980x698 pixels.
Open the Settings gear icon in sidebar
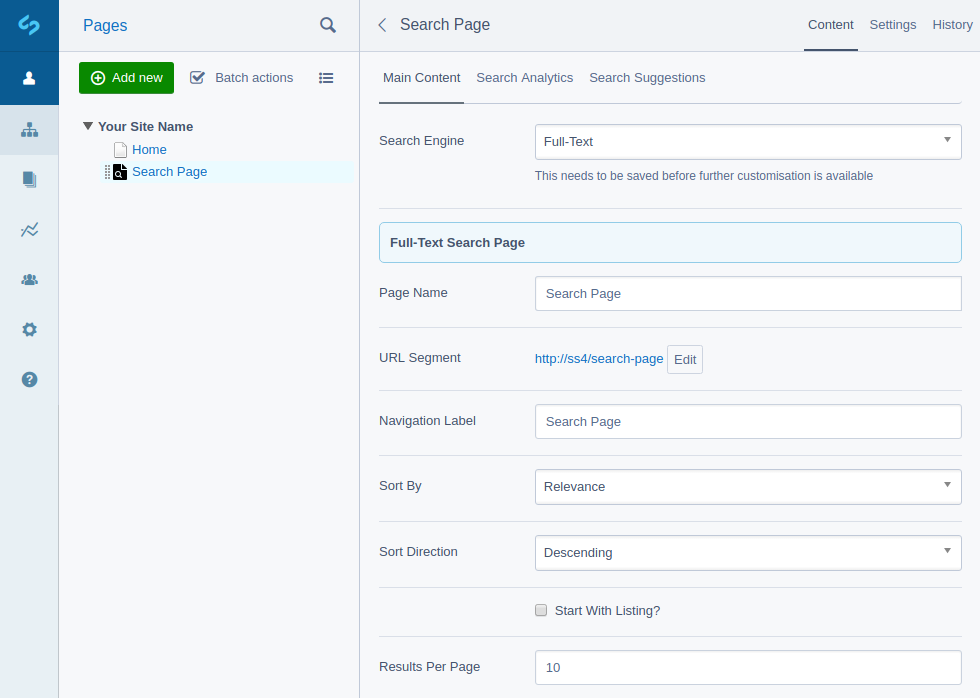coord(29,329)
